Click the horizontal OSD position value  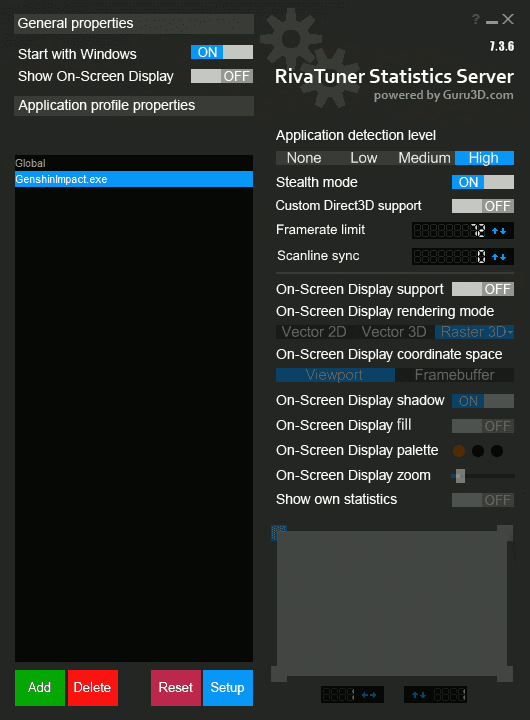[x=338, y=695]
